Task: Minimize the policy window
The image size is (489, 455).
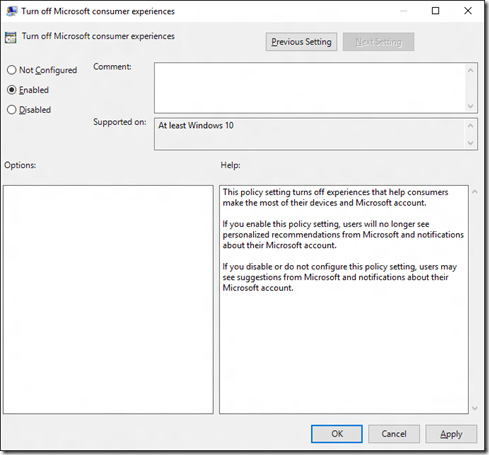Action: point(404,11)
